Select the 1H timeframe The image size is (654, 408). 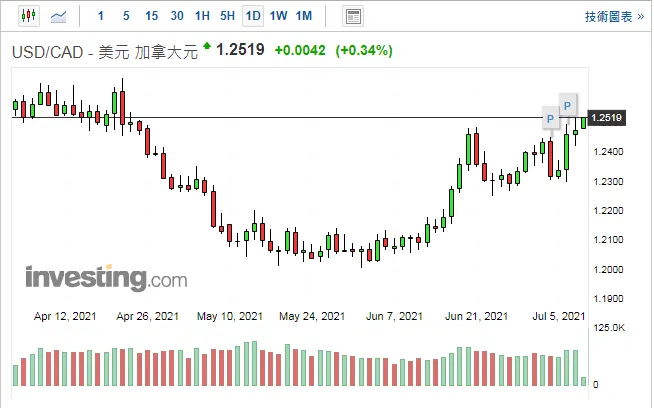(202, 16)
